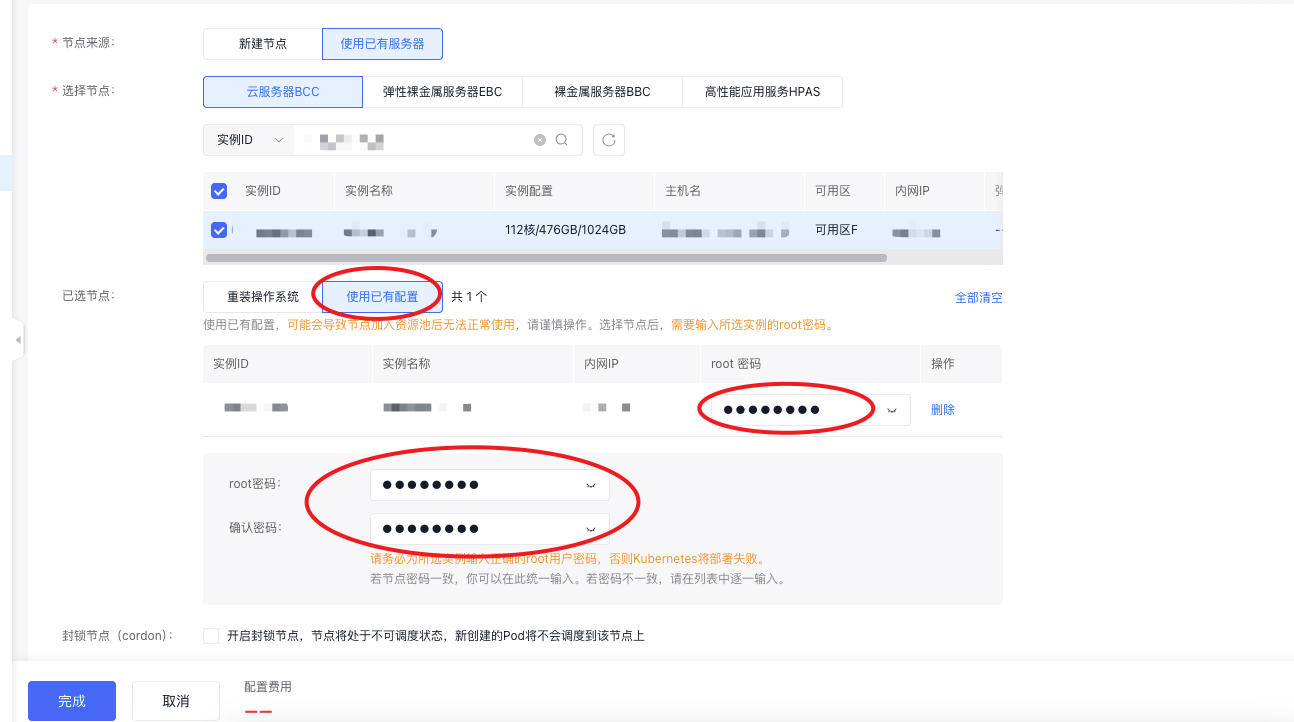Screen dimensions: 1294x722
Task: Click the 删除 link in the selected node row
Action: coord(942,410)
